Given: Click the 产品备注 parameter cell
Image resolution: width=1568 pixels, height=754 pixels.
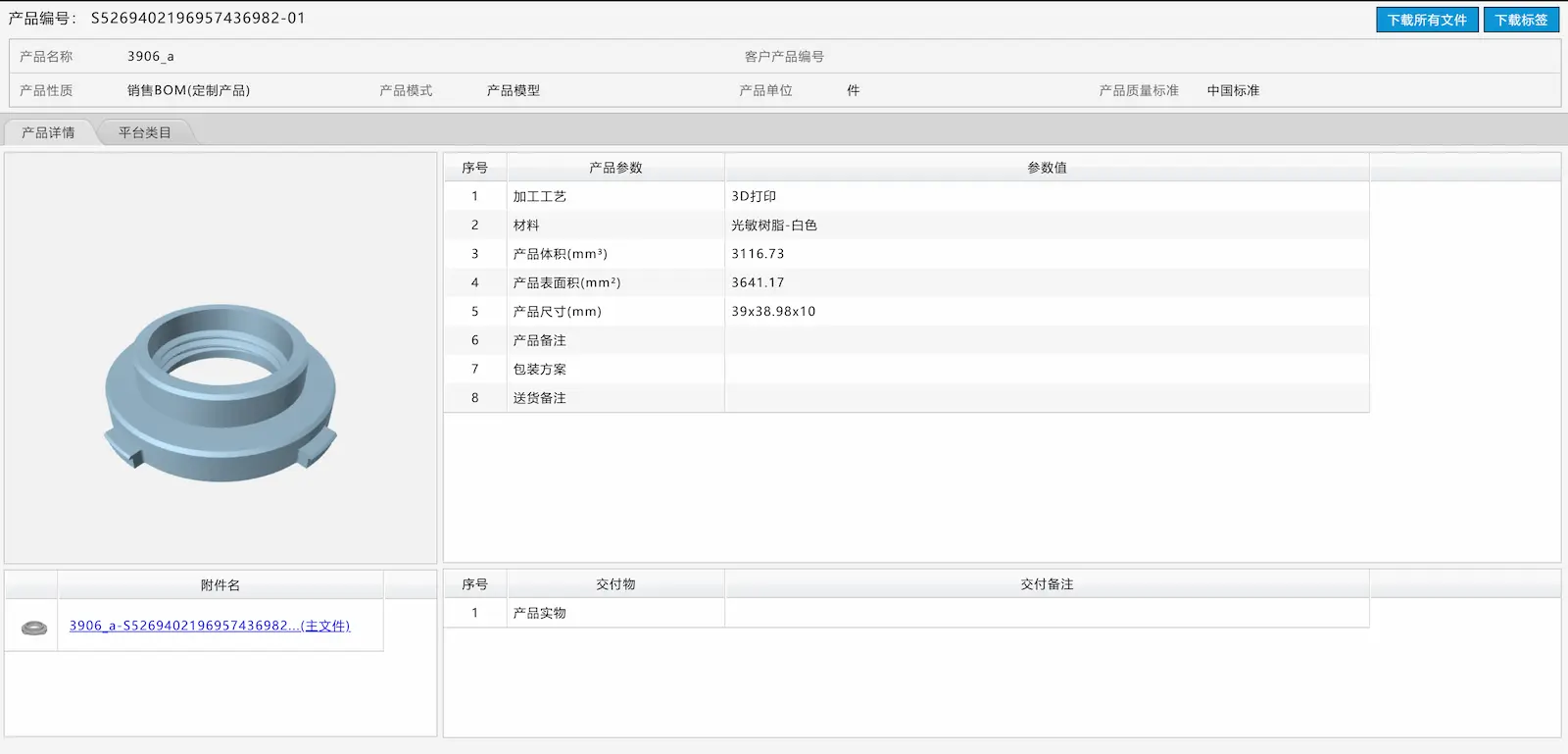Looking at the screenshot, I should [615, 340].
